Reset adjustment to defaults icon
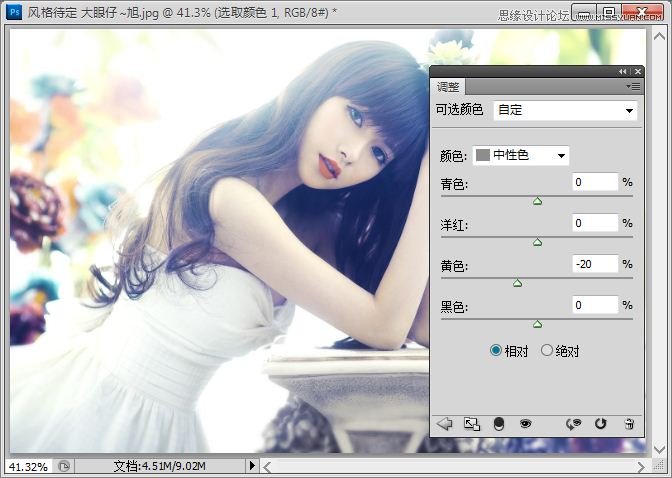 [601, 424]
